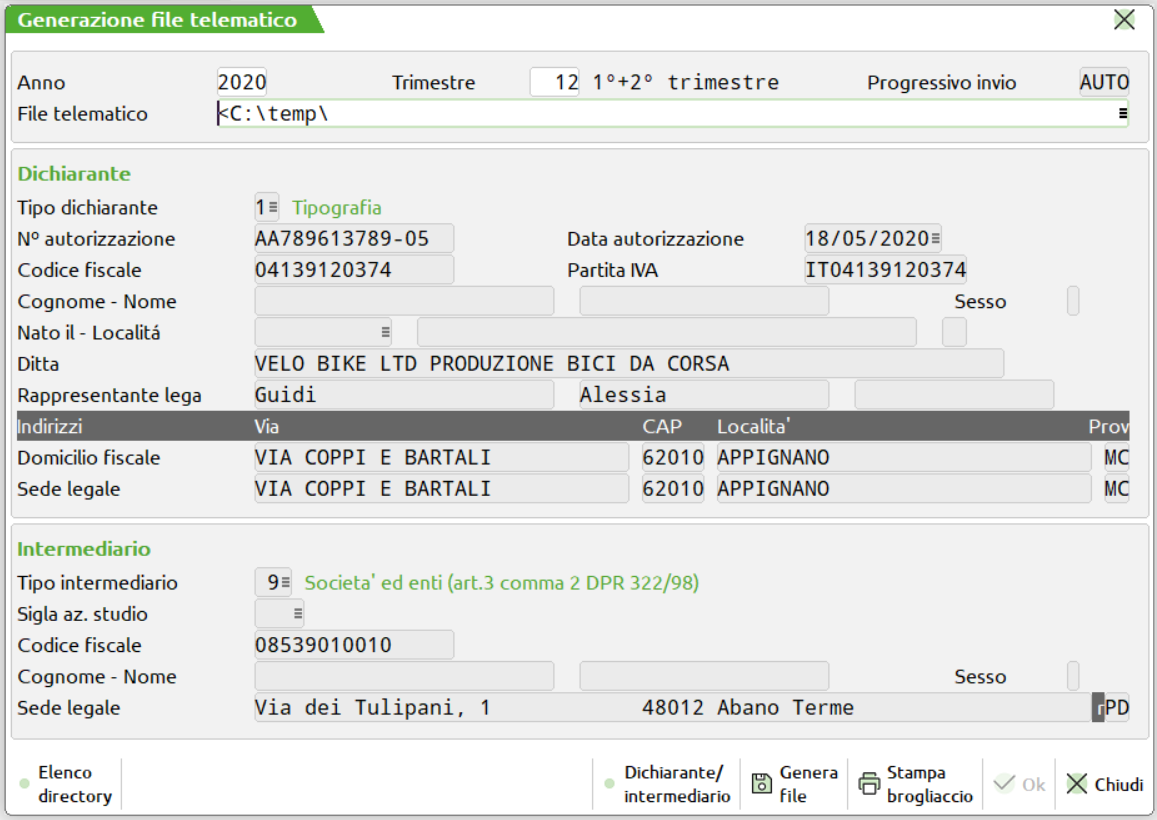The height and width of the screenshot is (820, 1157).
Task: Click the Intermediario Codice fiscale field
Action: click(x=354, y=645)
